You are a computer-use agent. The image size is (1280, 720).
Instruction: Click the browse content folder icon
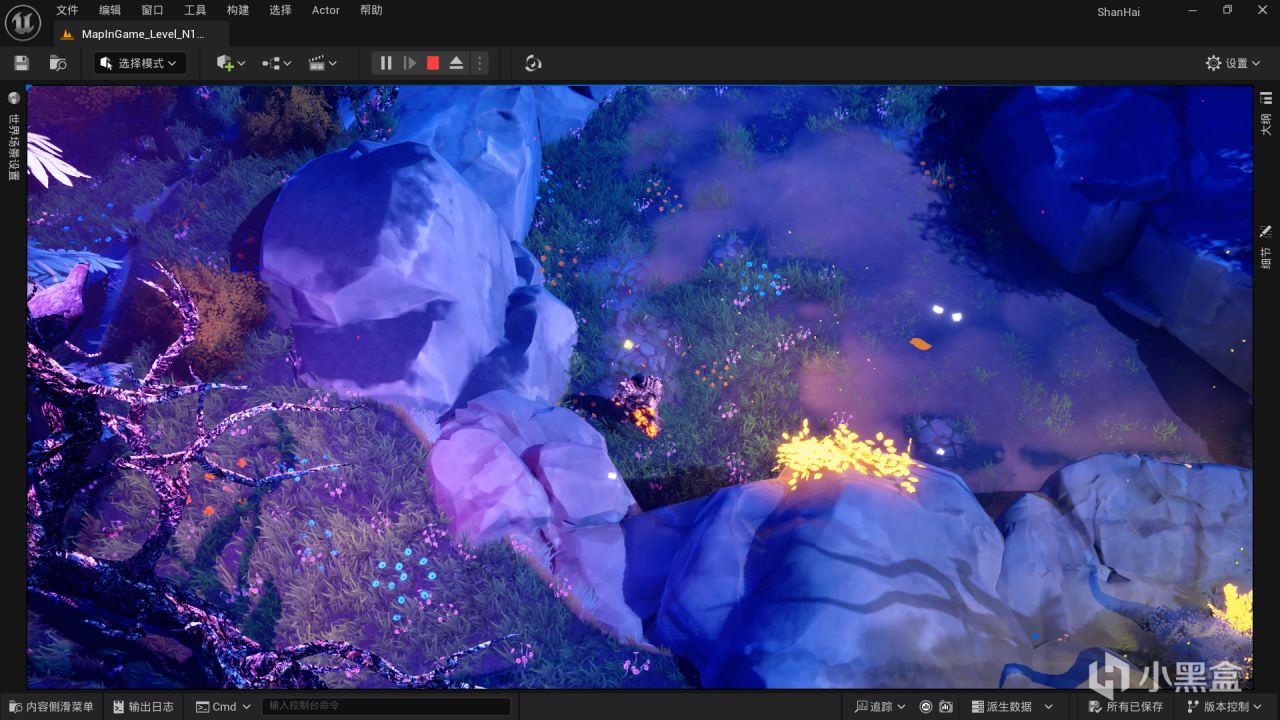pos(58,63)
